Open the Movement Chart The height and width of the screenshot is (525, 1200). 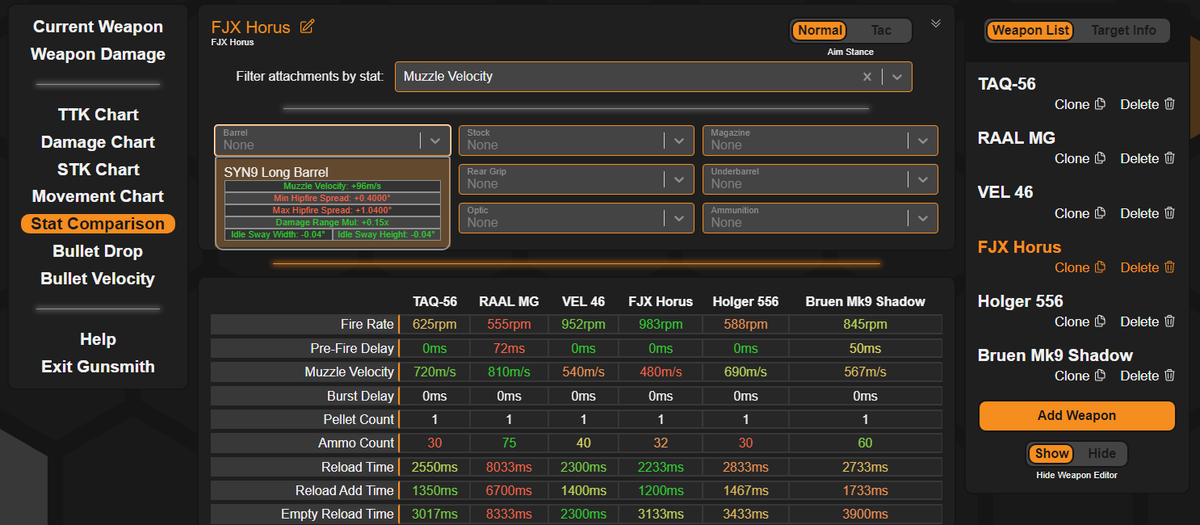point(98,196)
